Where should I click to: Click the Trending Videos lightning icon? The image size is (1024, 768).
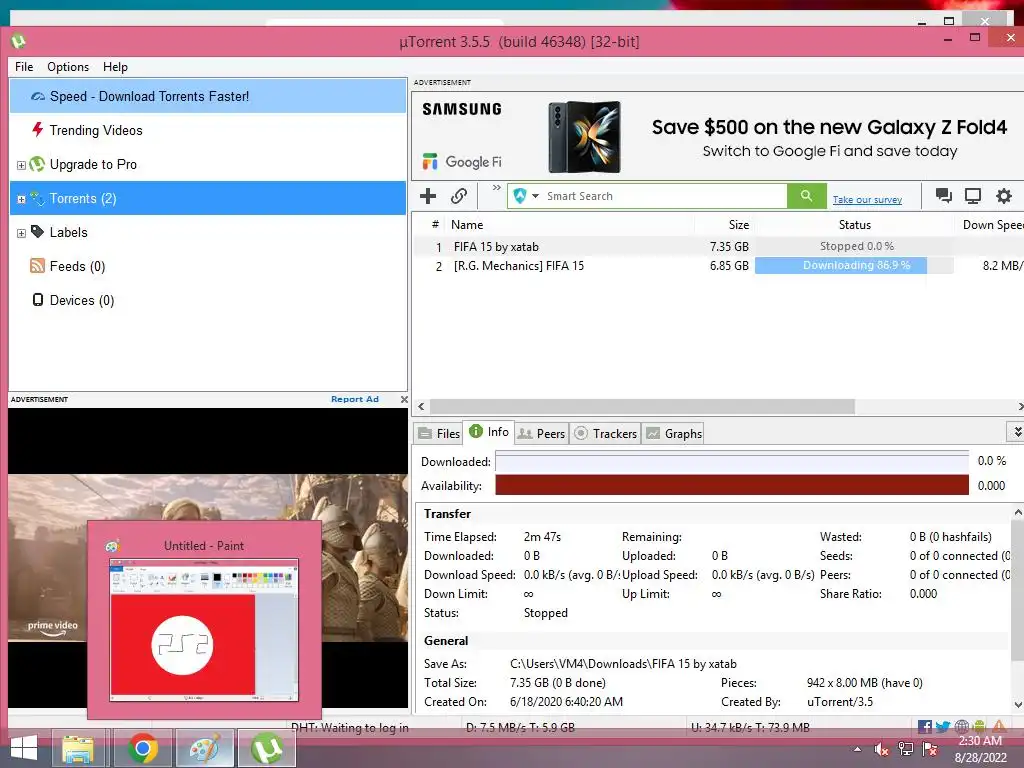pos(38,129)
